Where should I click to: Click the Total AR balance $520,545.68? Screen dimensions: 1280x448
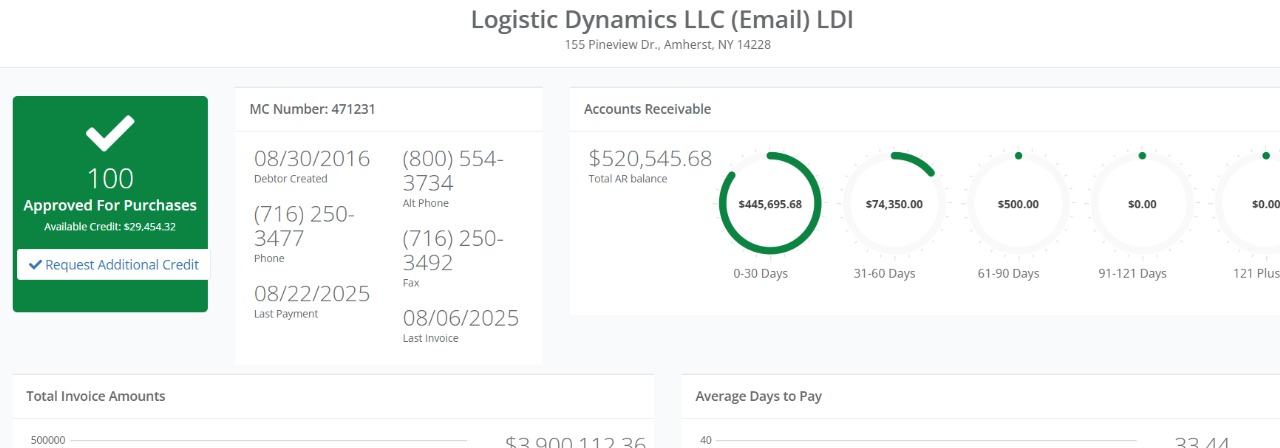650,158
